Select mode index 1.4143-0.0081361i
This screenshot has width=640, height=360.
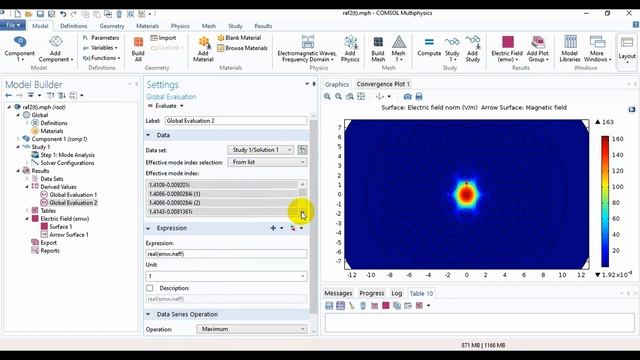pos(222,211)
